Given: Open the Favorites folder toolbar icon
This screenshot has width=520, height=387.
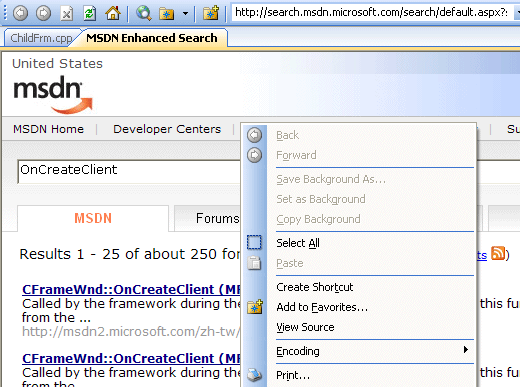Looking at the screenshot, I should pos(167,13).
